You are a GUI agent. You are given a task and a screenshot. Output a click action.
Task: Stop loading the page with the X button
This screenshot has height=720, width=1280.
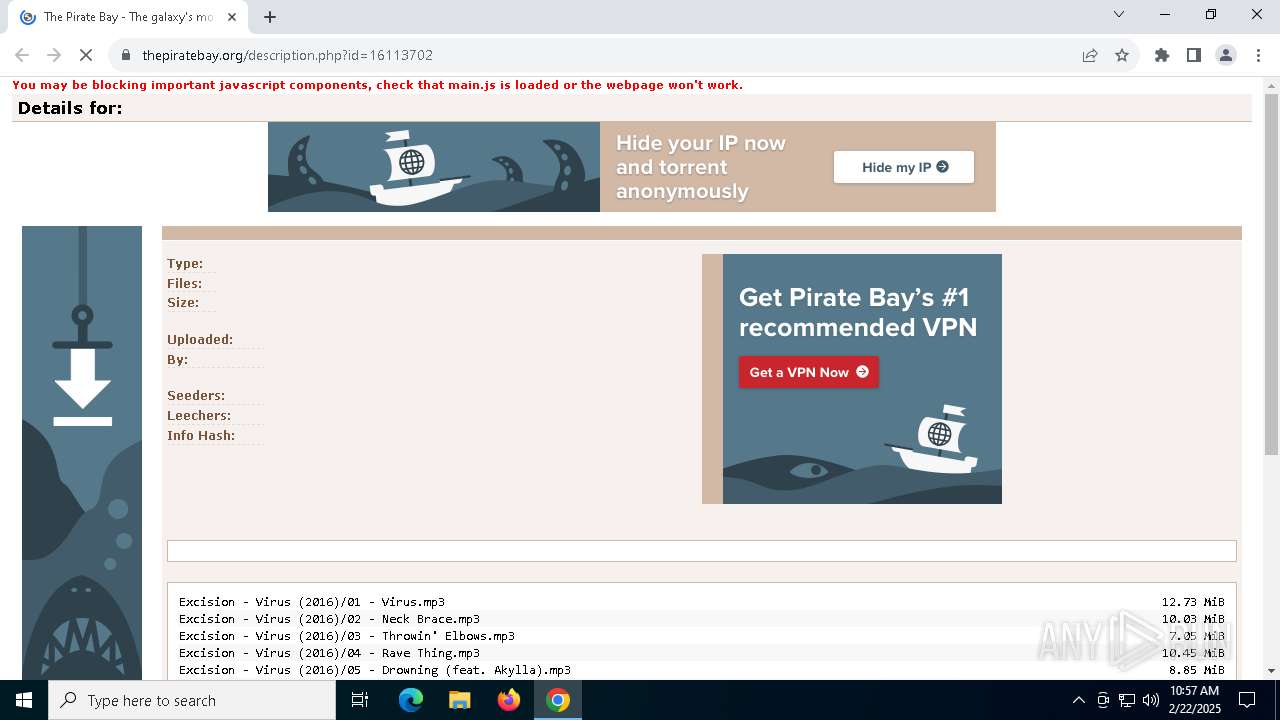(x=86, y=55)
